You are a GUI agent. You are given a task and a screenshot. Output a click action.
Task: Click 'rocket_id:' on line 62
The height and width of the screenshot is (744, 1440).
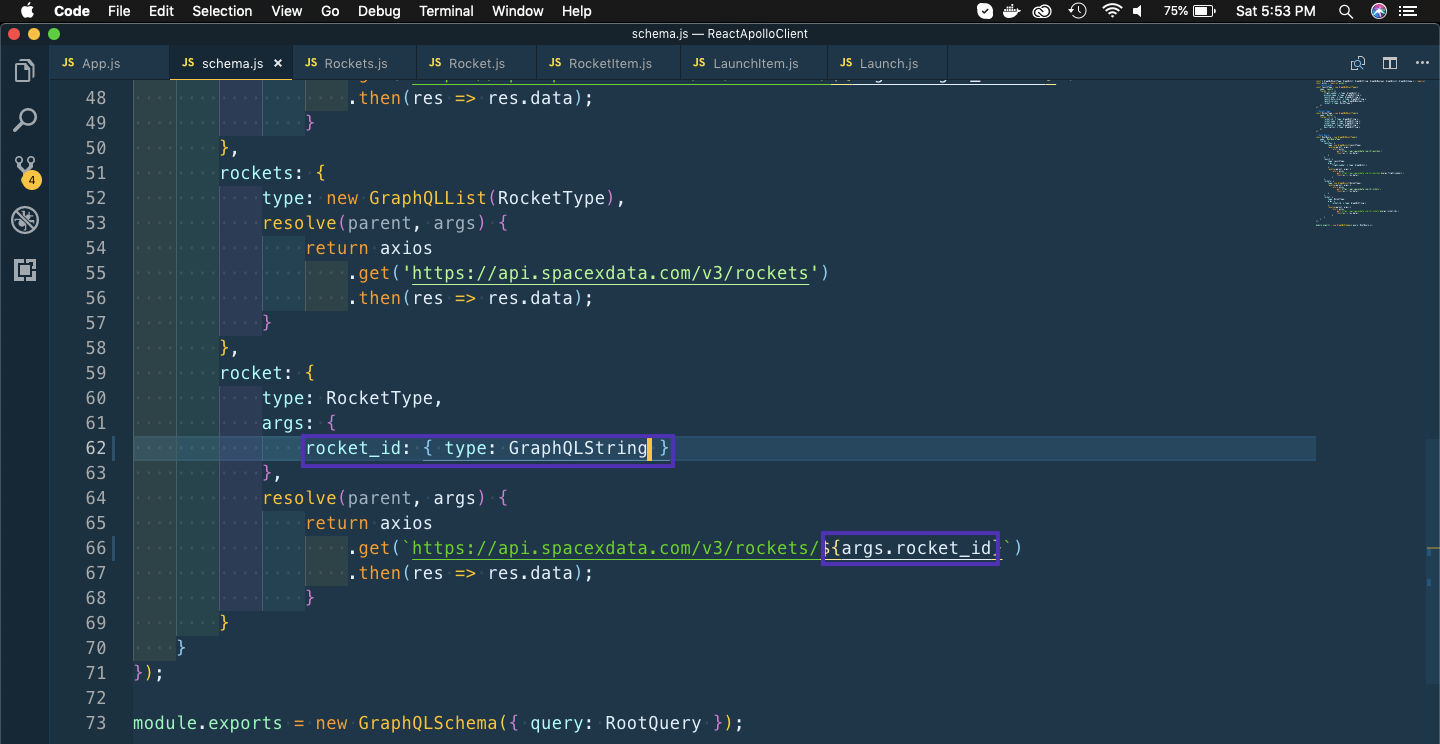(358, 448)
